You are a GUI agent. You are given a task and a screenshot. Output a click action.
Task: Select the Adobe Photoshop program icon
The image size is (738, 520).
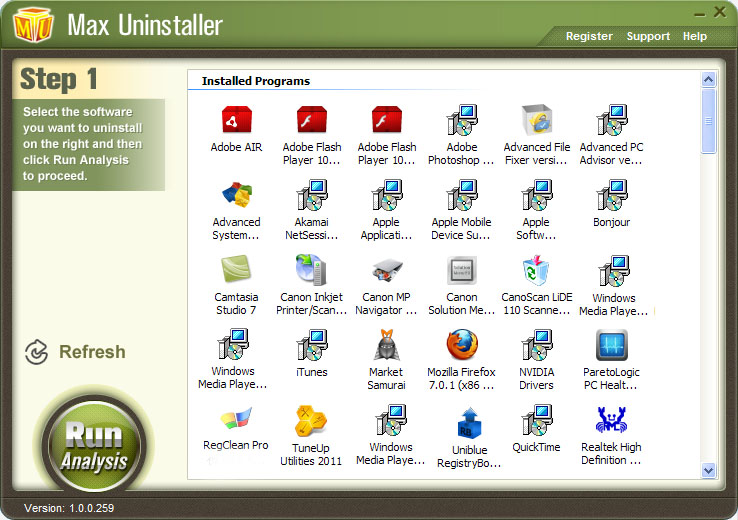point(462,120)
